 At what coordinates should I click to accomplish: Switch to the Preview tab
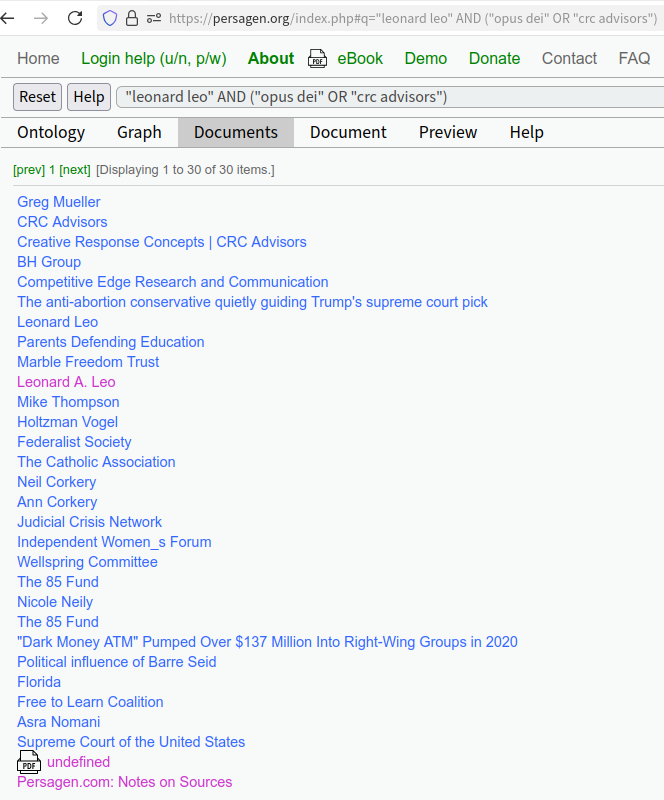[x=448, y=133]
